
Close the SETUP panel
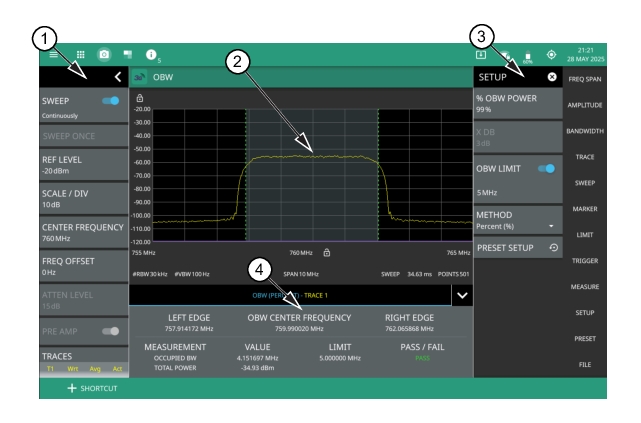click(551, 77)
